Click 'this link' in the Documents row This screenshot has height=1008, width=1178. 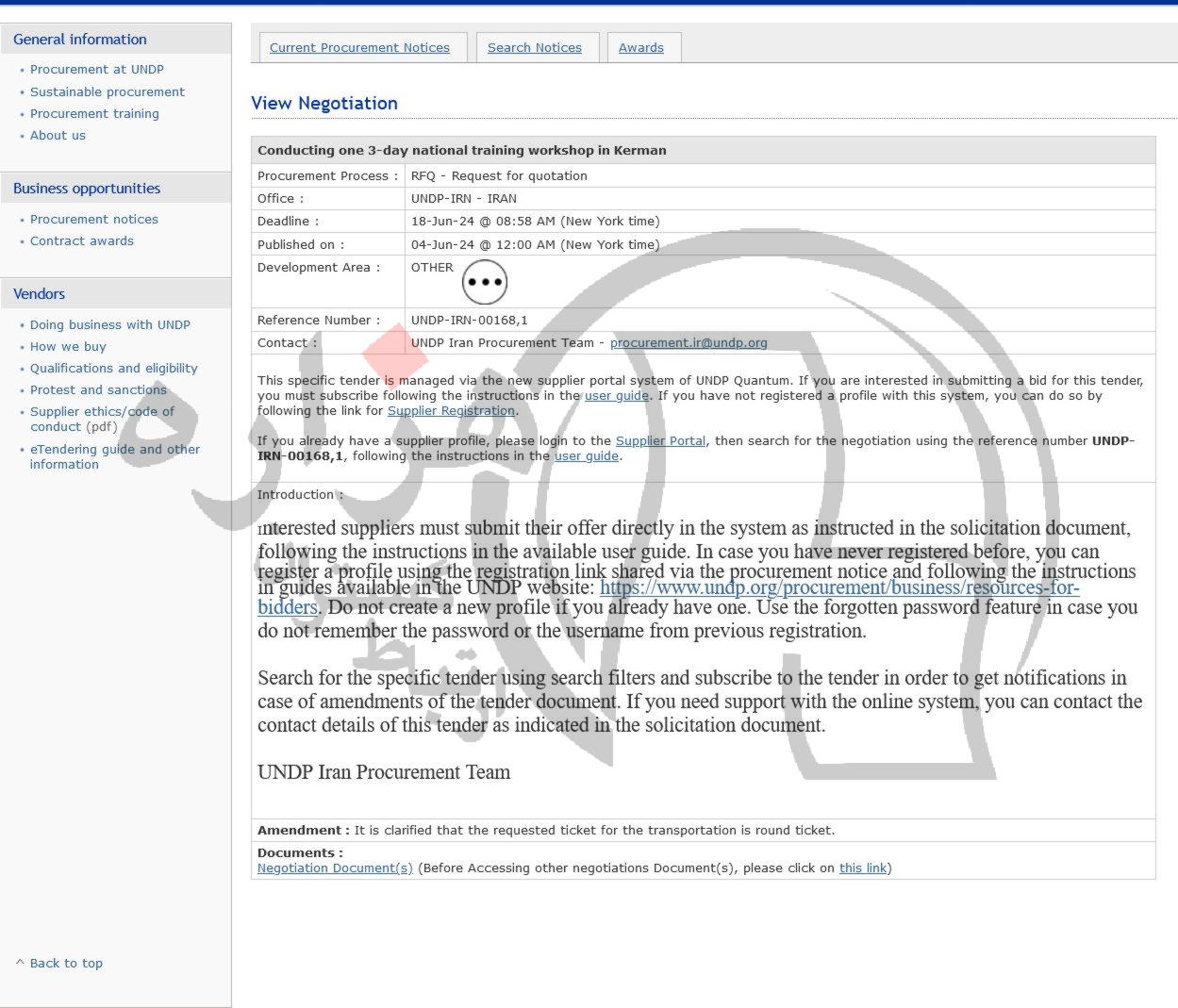click(x=863, y=868)
